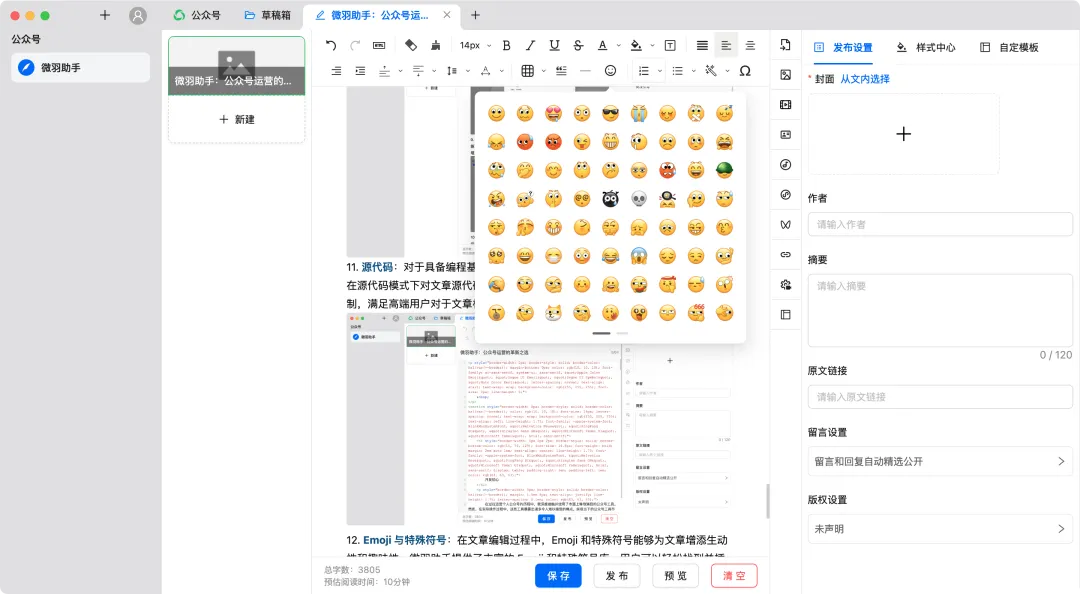Click the emoji smiley toolbar icon
This screenshot has width=1080, height=594.
coord(610,71)
